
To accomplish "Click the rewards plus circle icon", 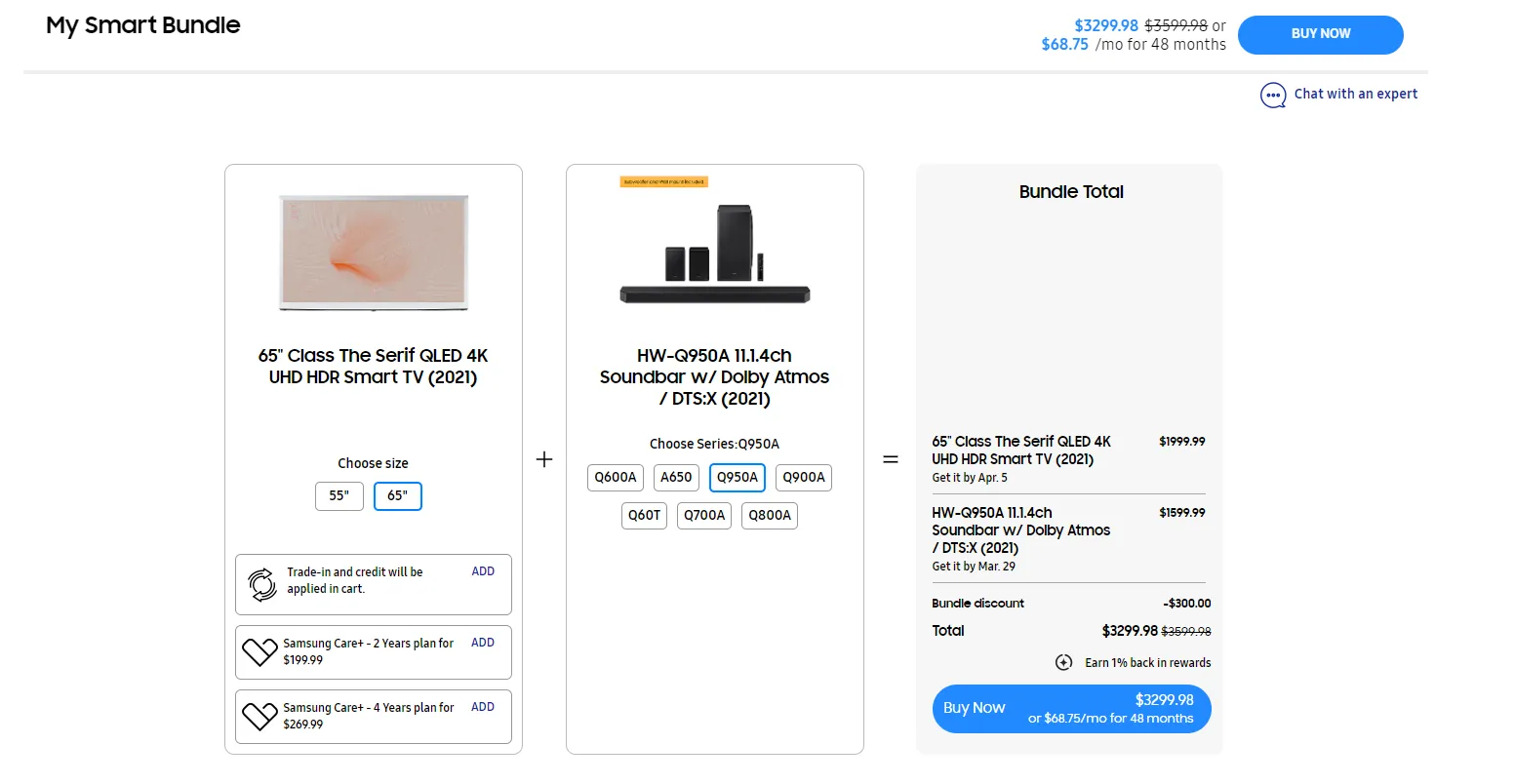I will (1063, 663).
